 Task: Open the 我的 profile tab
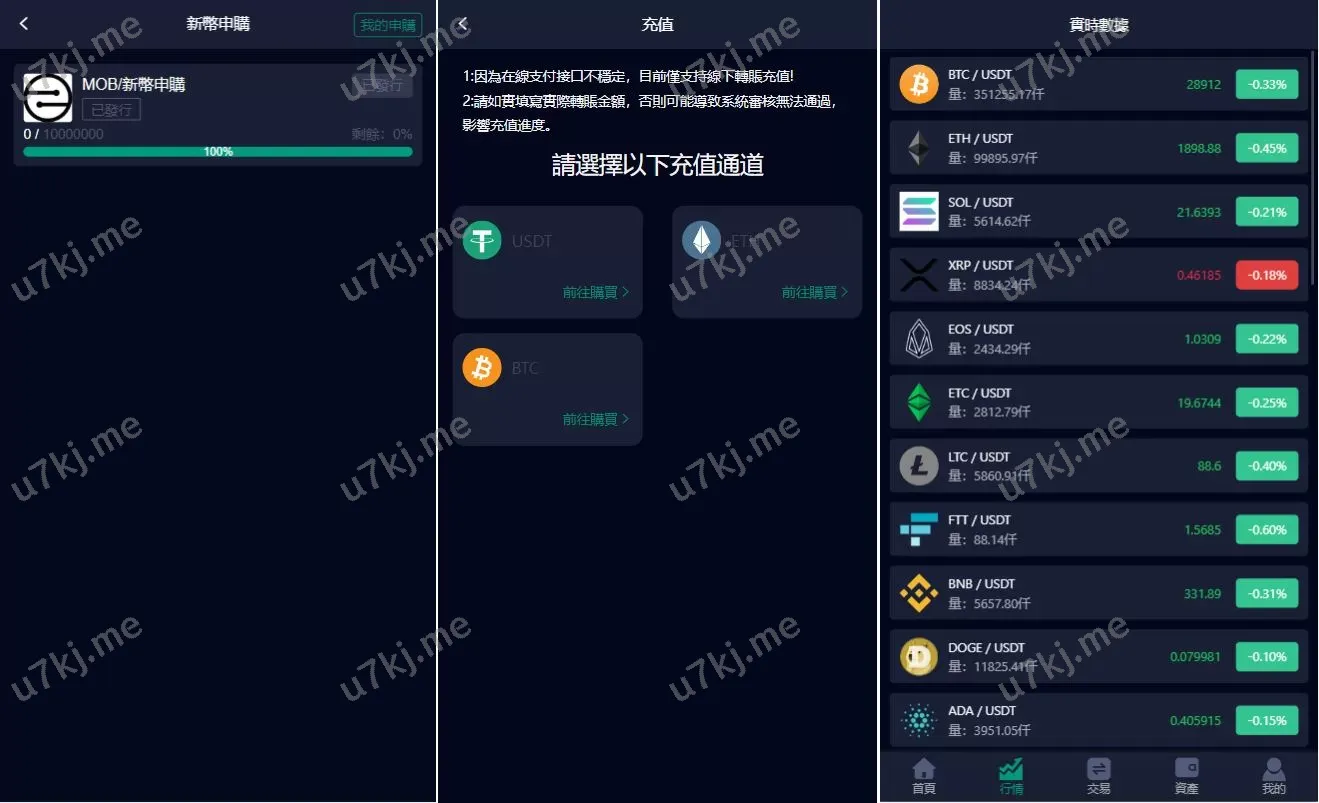point(1273,776)
